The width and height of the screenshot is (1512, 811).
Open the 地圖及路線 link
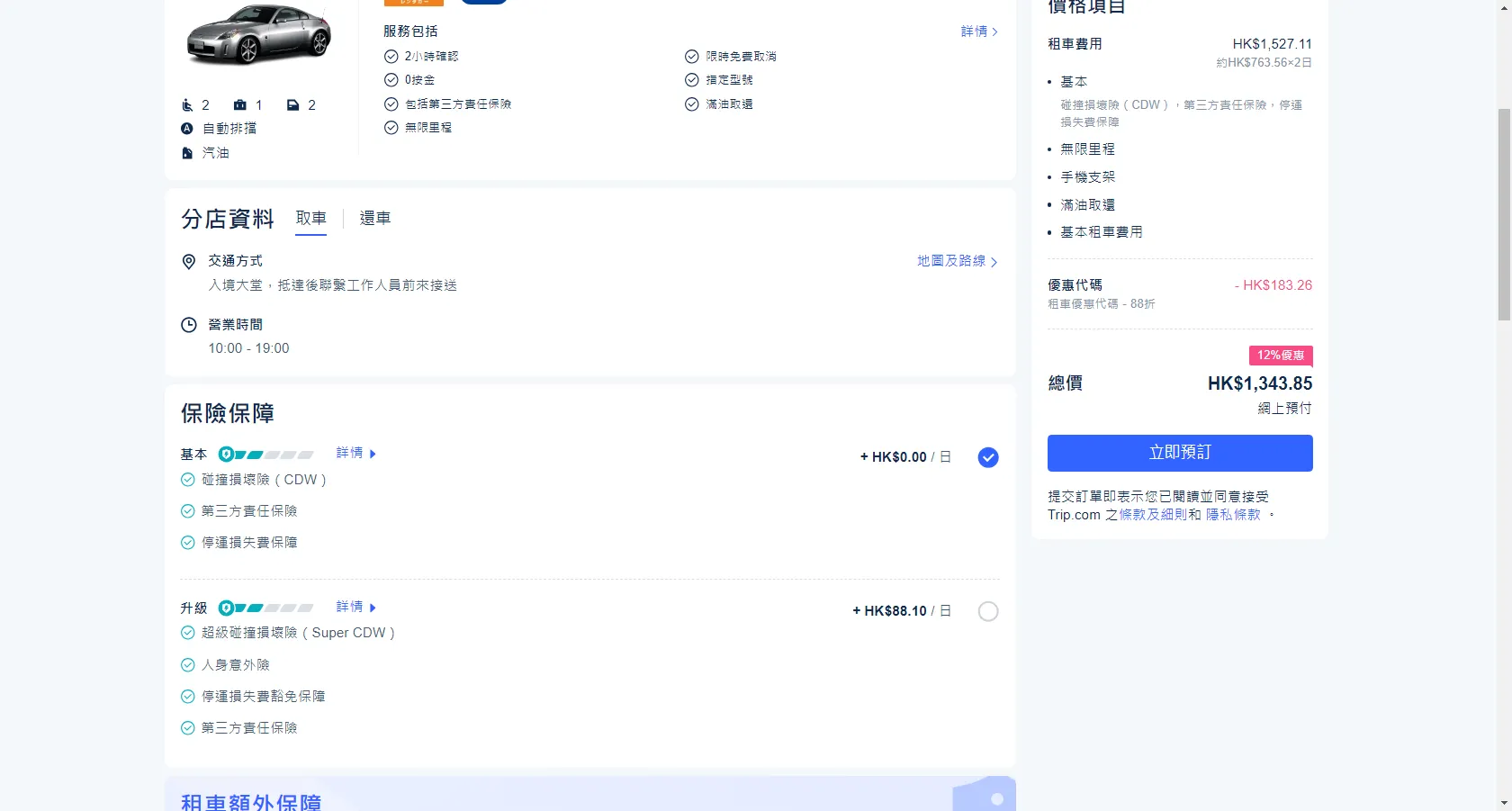click(957, 261)
